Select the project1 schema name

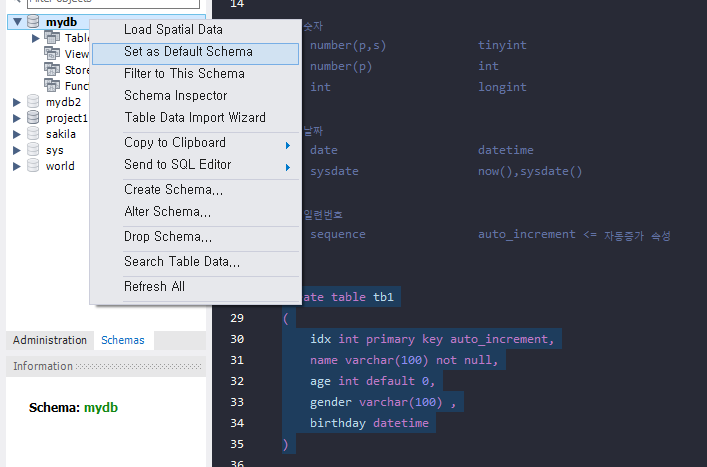pyautogui.click(x=66, y=118)
